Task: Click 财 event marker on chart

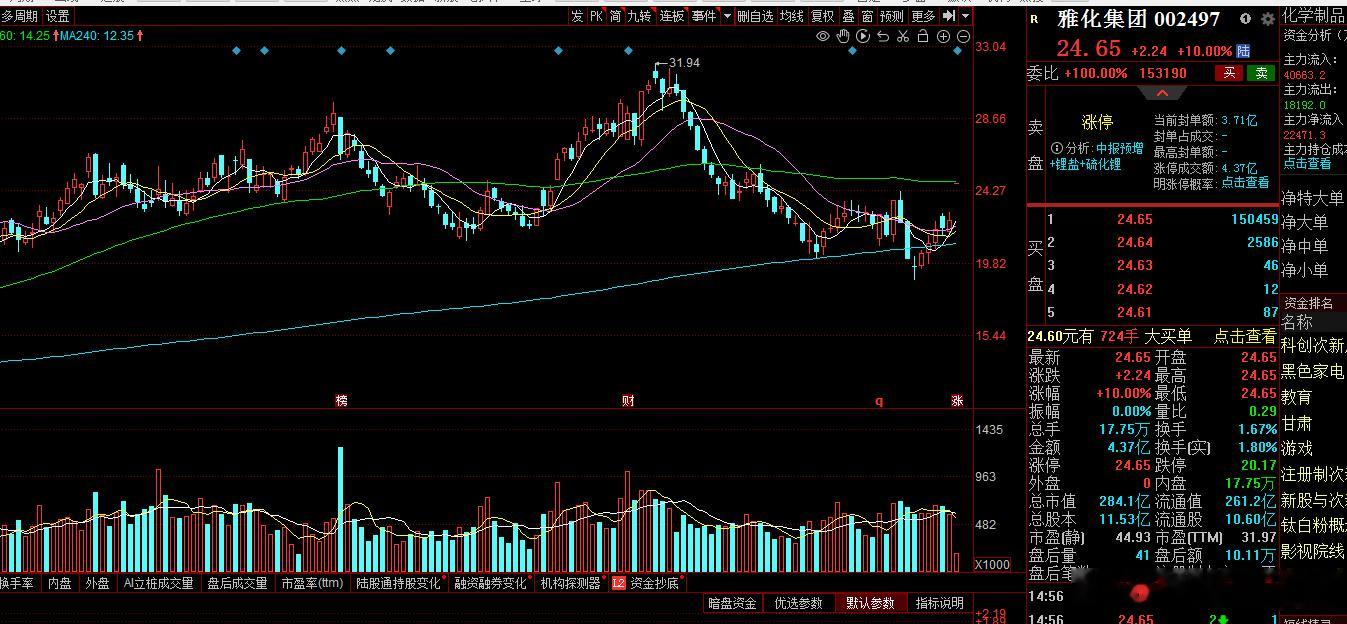Action: [628, 401]
